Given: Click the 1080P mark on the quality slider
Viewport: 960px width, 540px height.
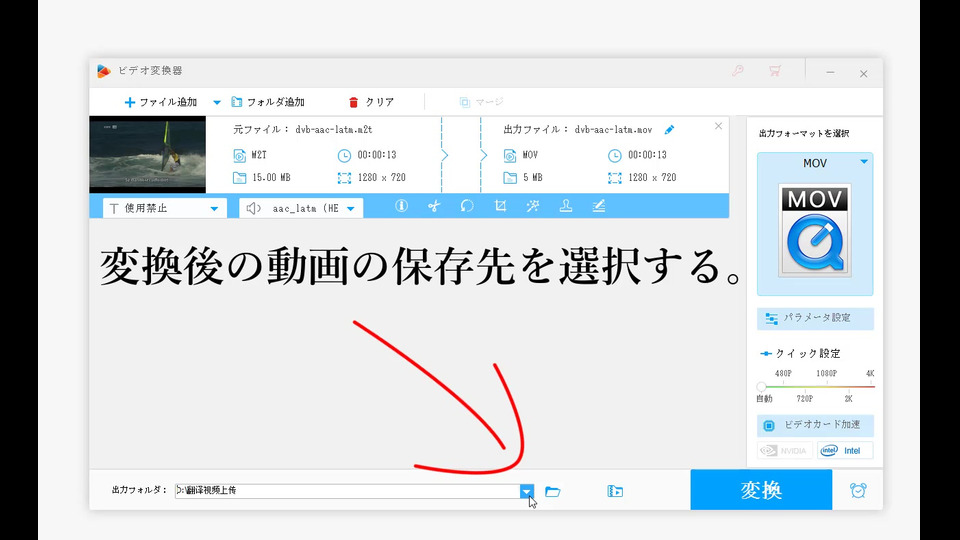Looking at the screenshot, I should (826, 373).
